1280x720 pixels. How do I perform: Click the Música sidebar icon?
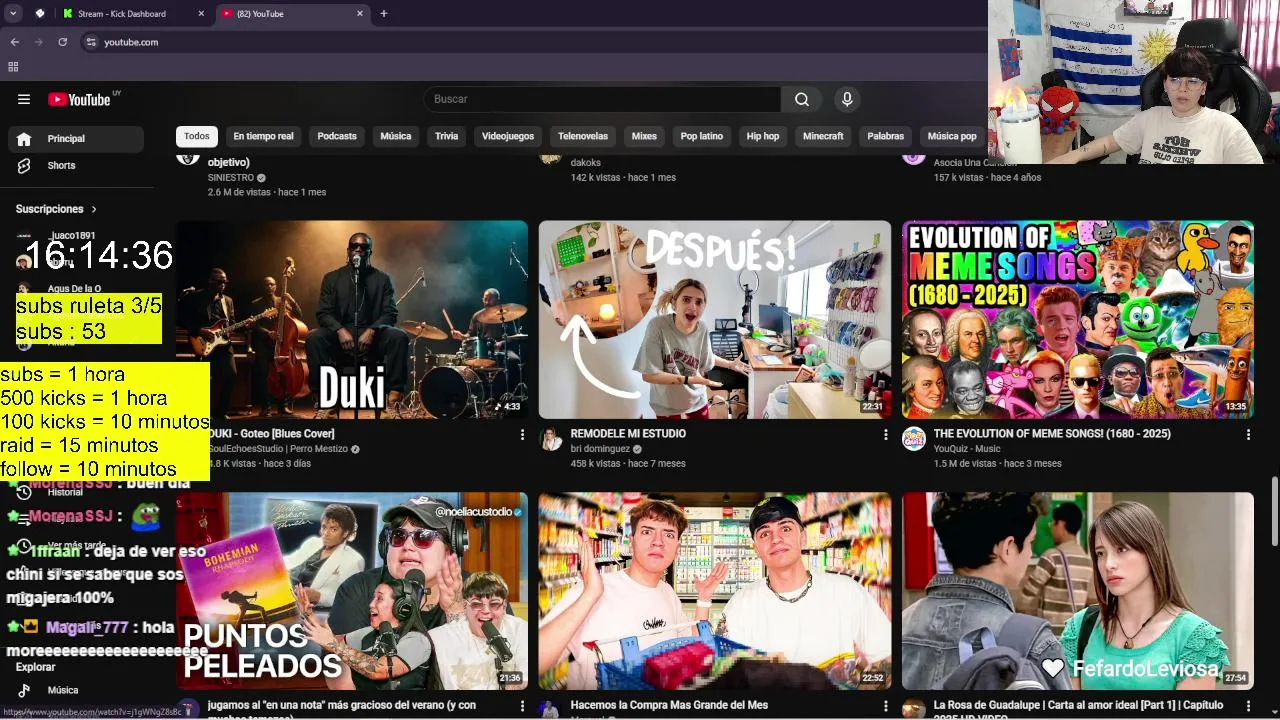(24, 690)
